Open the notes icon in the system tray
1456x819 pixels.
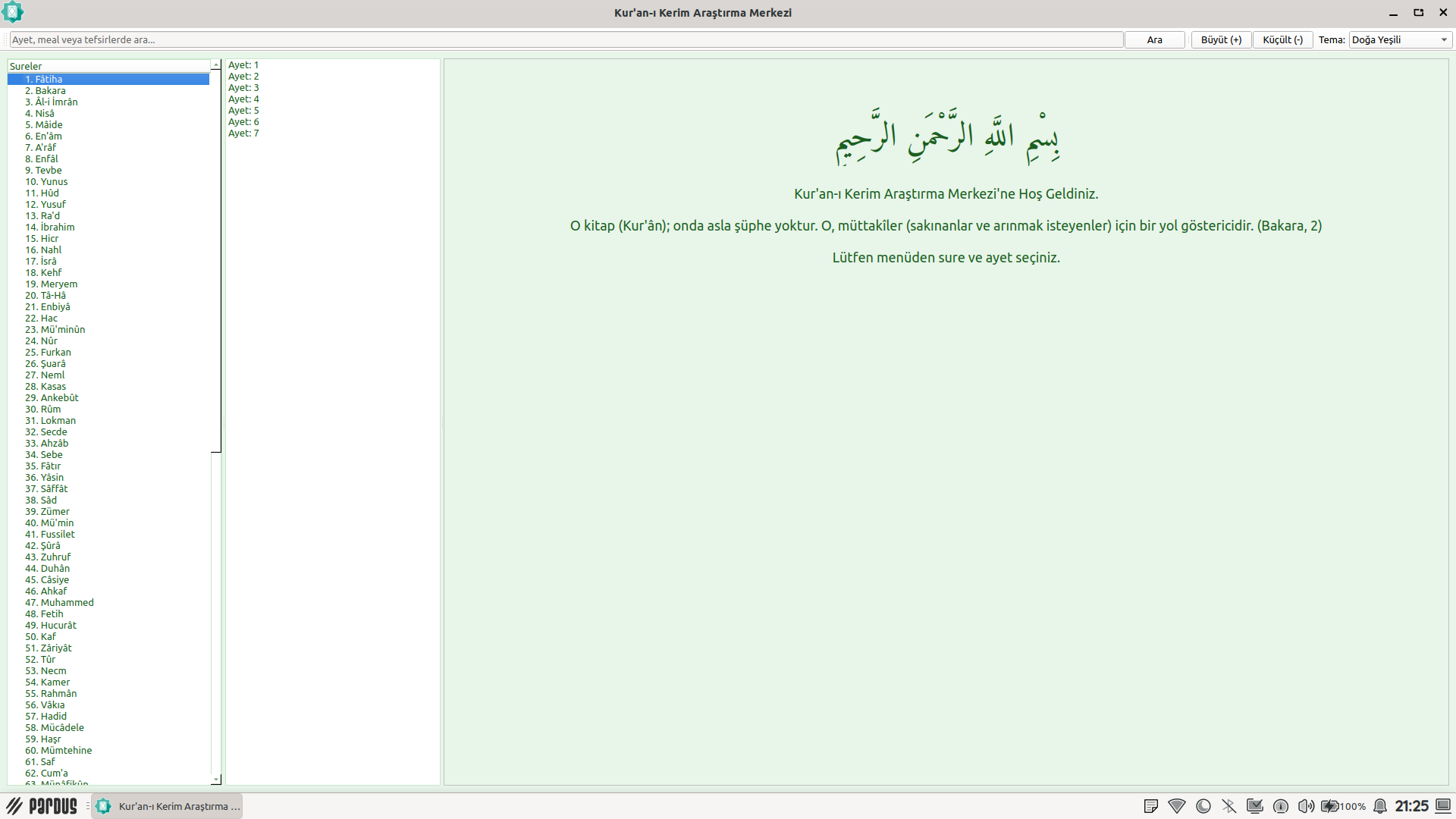tap(1150, 806)
